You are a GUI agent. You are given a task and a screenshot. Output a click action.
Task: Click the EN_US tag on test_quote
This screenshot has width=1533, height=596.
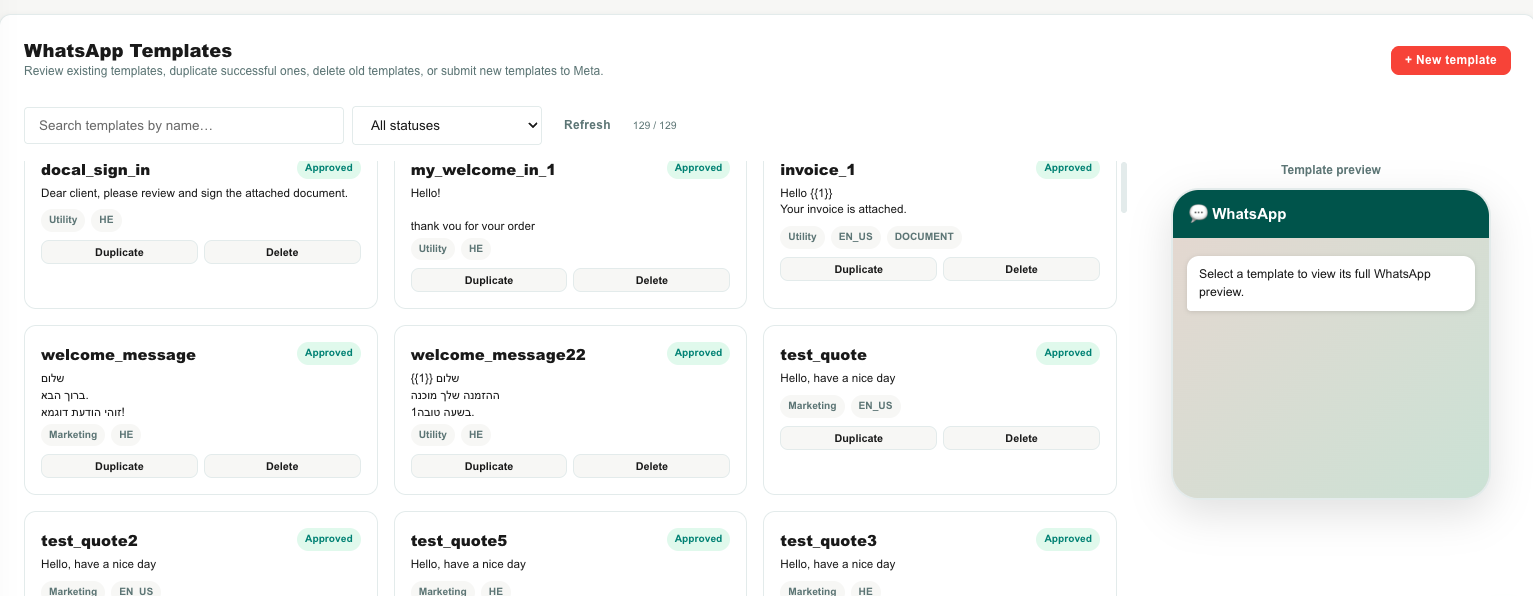pos(875,406)
